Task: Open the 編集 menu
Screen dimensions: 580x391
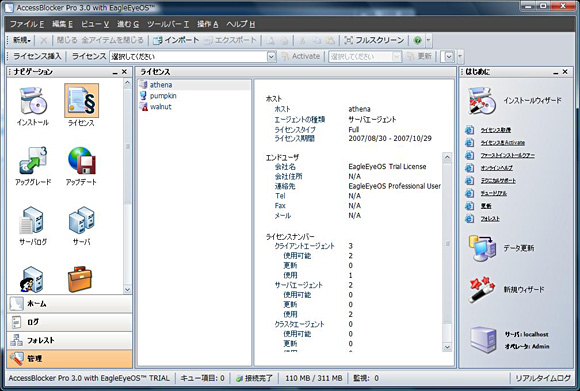Action: [x=62, y=24]
